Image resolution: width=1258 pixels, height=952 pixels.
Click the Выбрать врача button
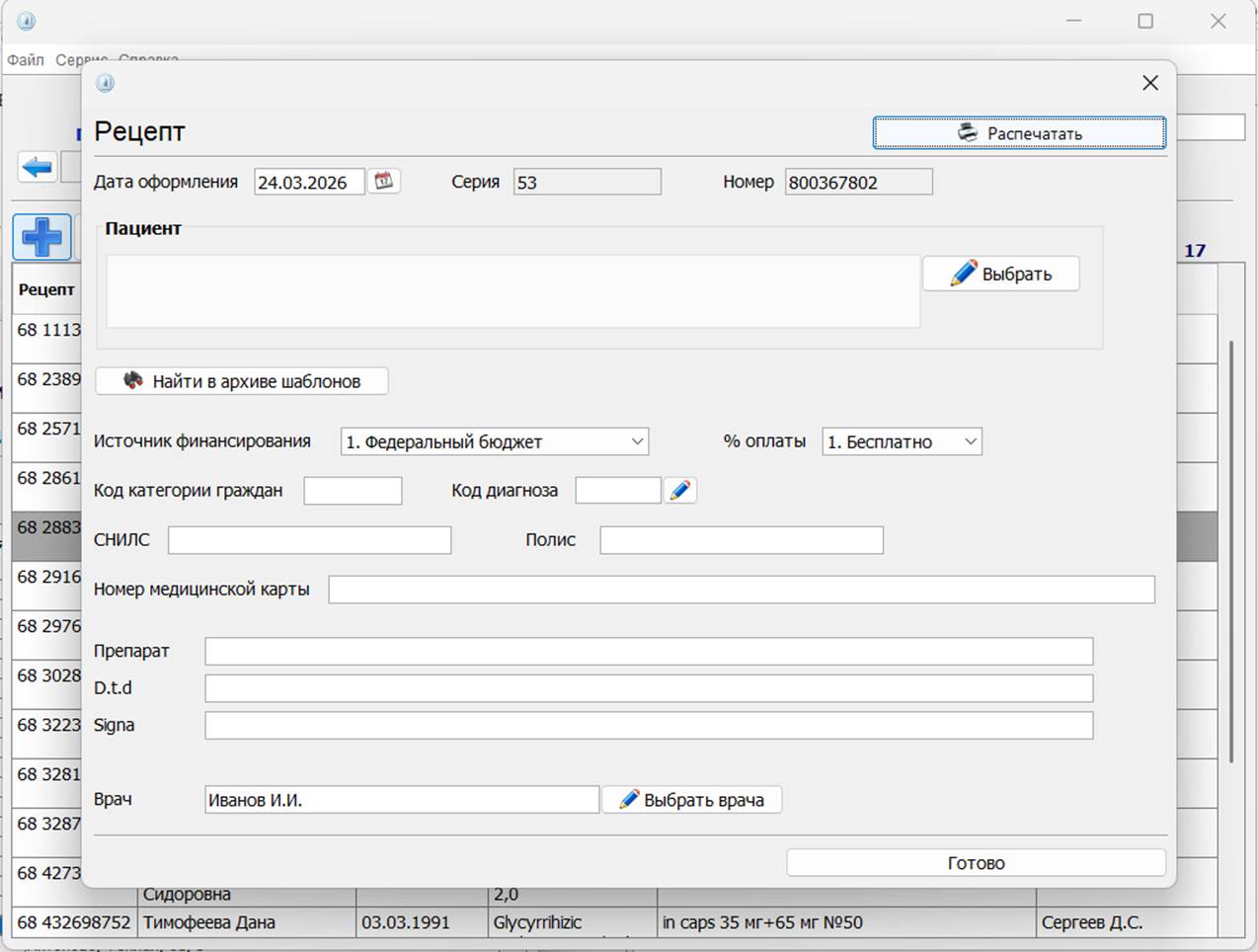tap(692, 800)
